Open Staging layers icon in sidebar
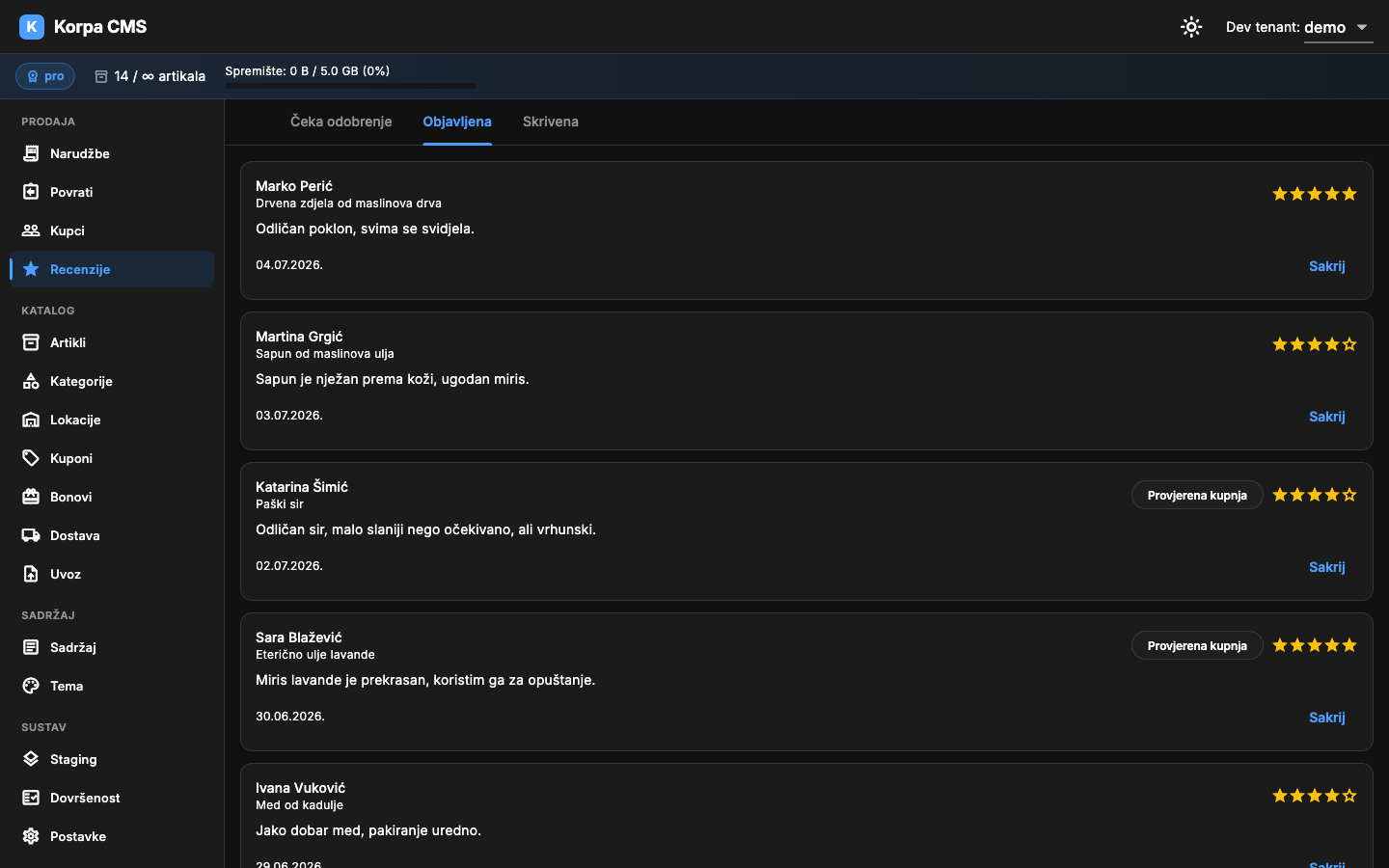Image resolution: width=1389 pixels, height=868 pixels. click(x=31, y=759)
